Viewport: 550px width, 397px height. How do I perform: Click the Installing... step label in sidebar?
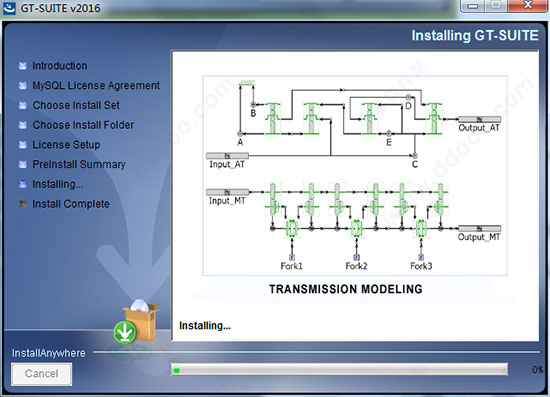pos(58,184)
